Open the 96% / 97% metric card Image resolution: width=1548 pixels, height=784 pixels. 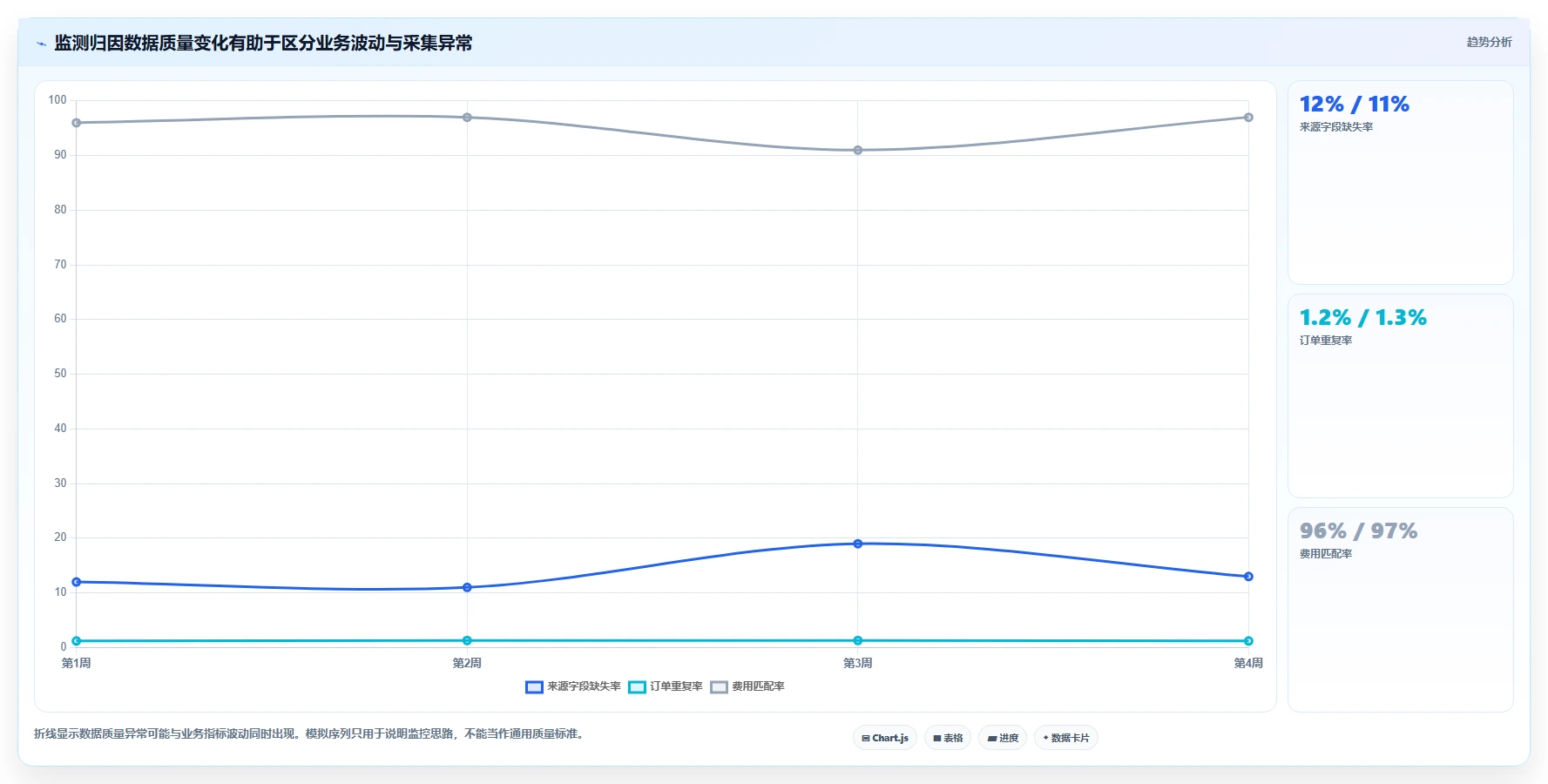click(1400, 610)
